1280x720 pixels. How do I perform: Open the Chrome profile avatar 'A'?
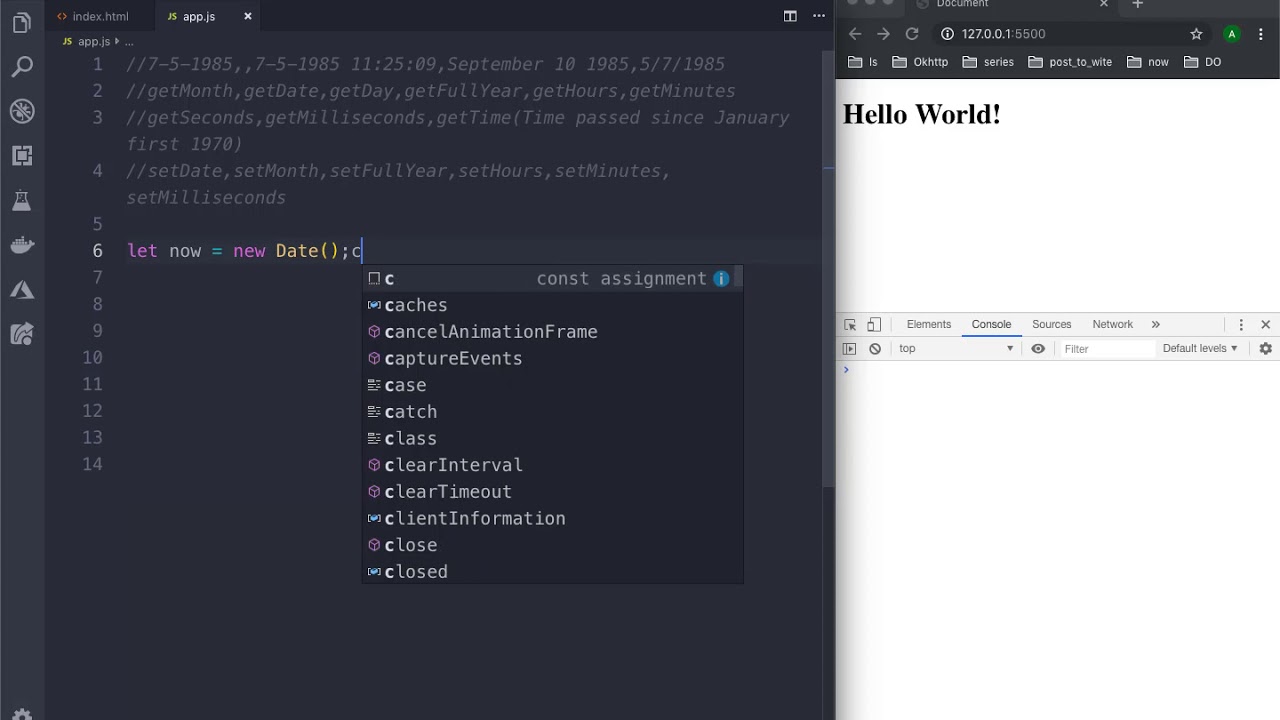coord(1232,34)
